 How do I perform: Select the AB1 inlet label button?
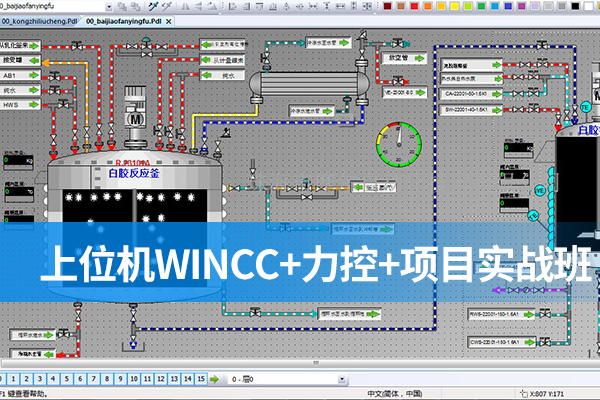(20, 75)
